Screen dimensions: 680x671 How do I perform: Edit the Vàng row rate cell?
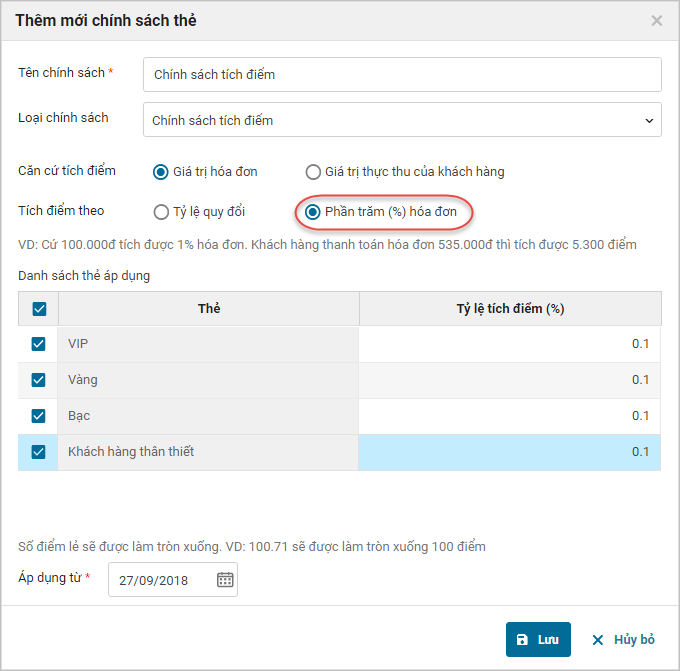click(x=509, y=380)
